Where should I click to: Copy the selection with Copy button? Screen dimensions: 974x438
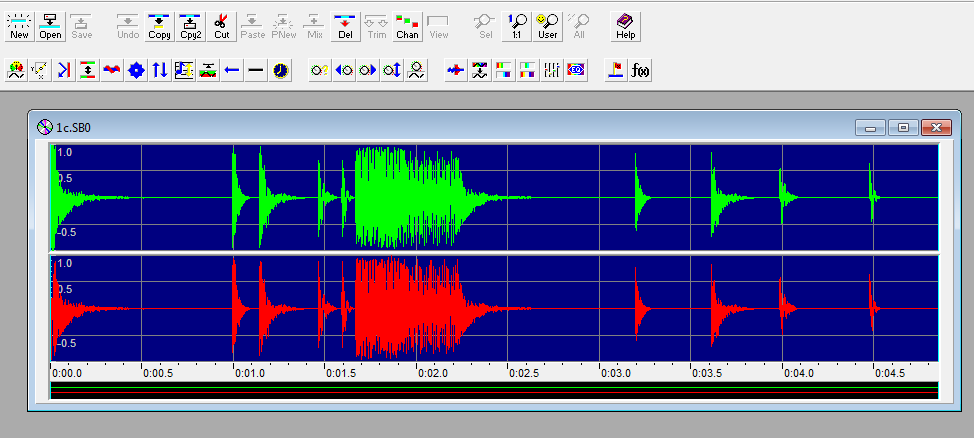point(160,27)
